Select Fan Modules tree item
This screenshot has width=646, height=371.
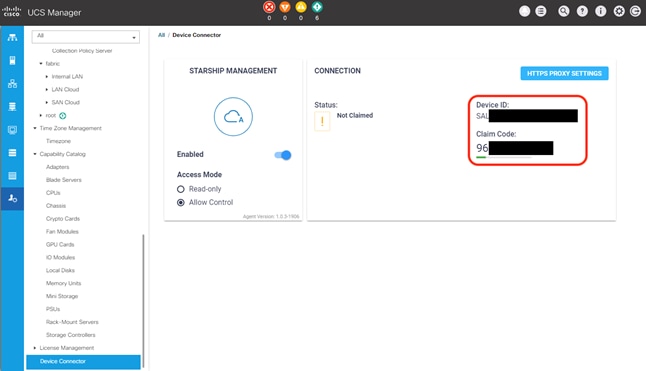tap(62, 231)
